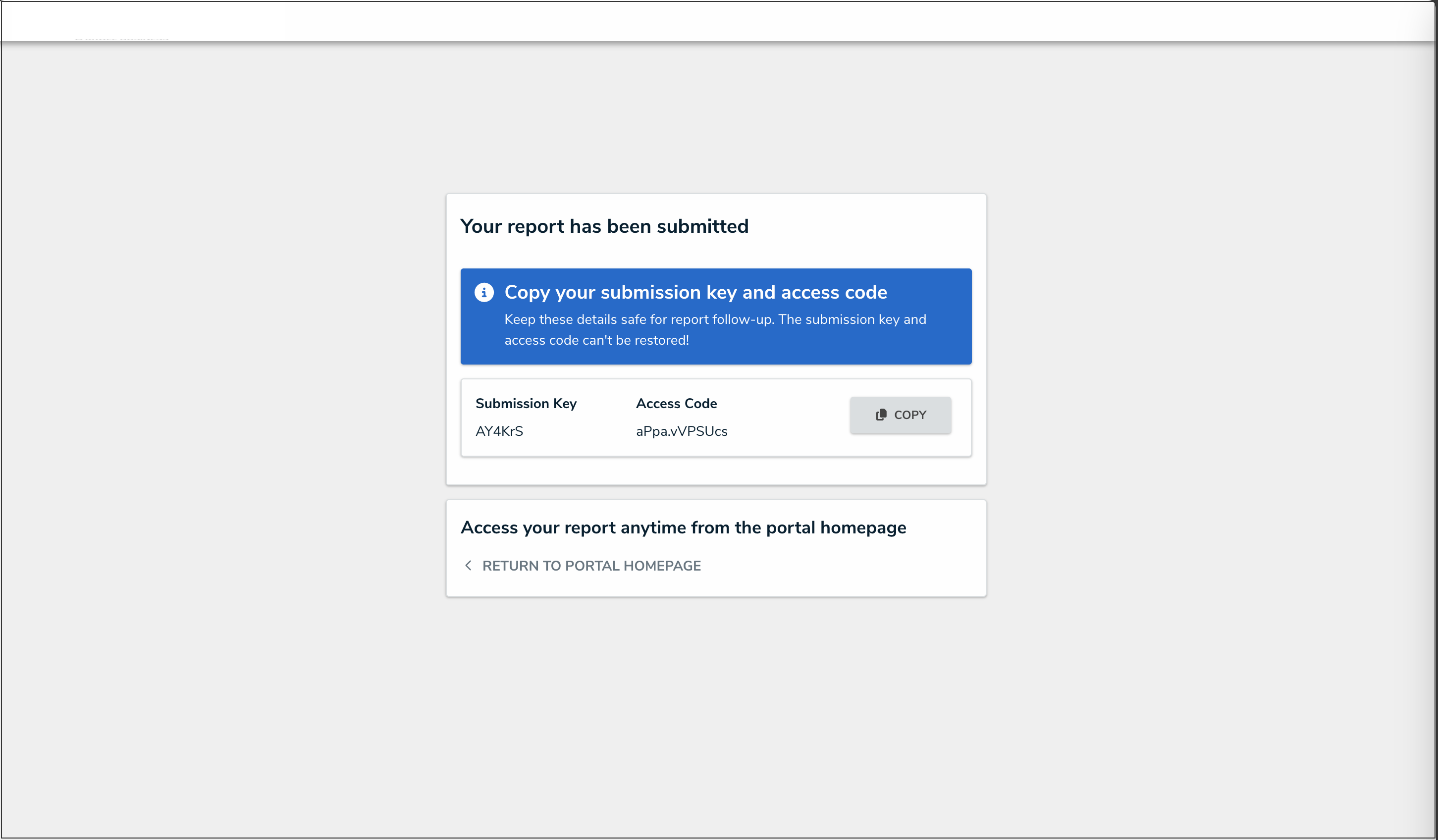Click the heading Your report has been submitted

click(605, 226)
